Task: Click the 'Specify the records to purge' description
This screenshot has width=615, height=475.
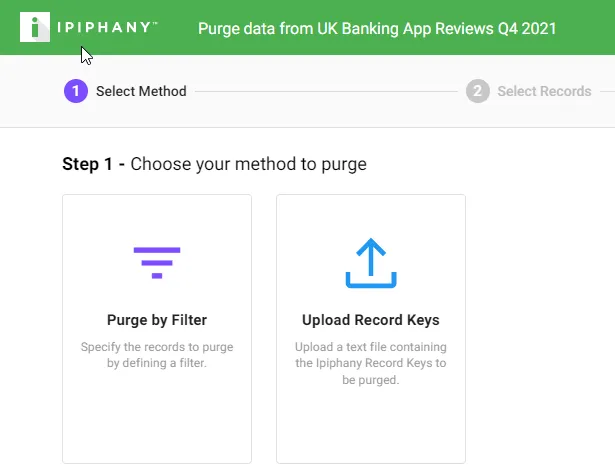Action: 157,355
